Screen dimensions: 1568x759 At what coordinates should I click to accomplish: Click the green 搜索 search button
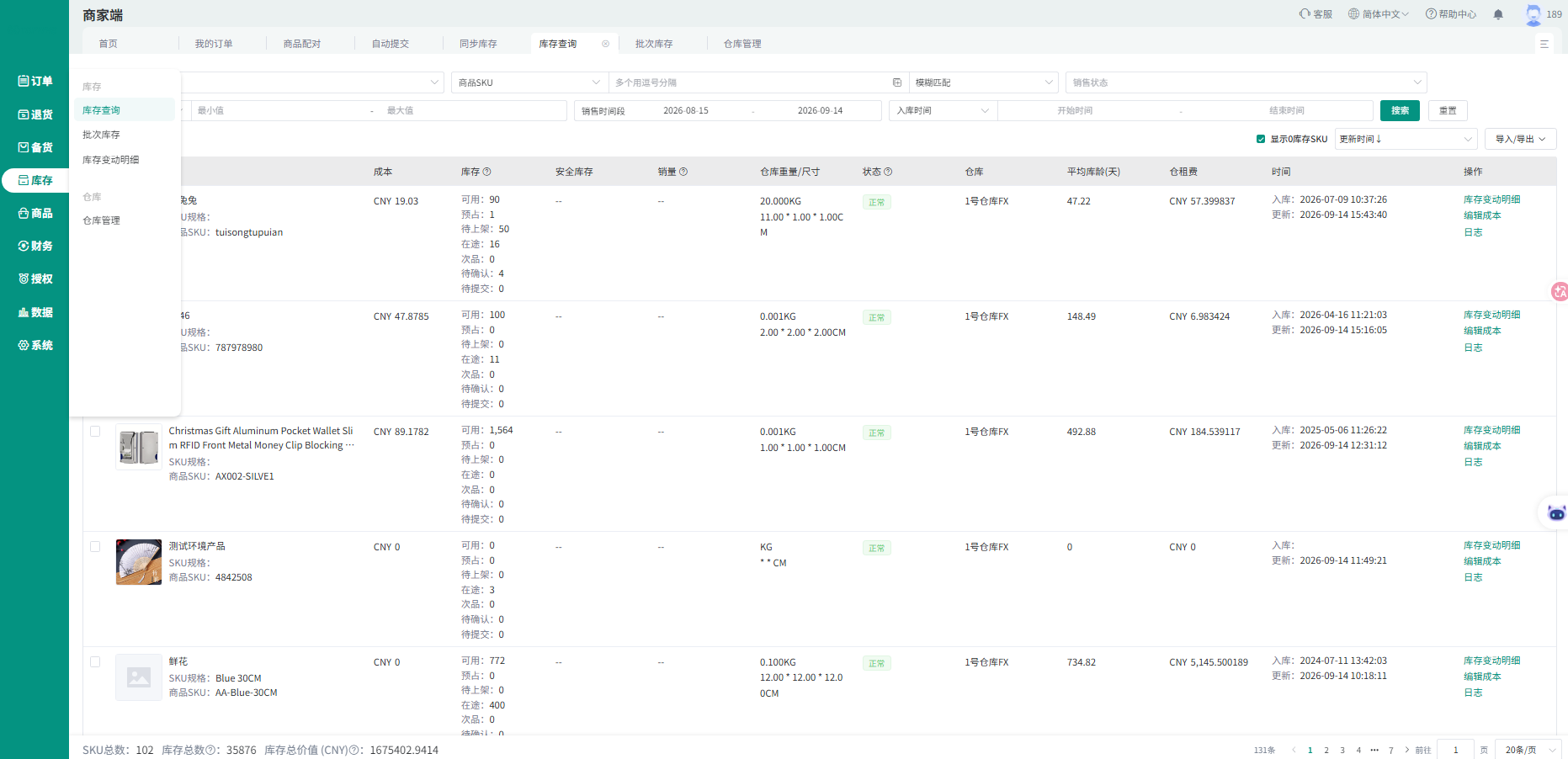1400,110
